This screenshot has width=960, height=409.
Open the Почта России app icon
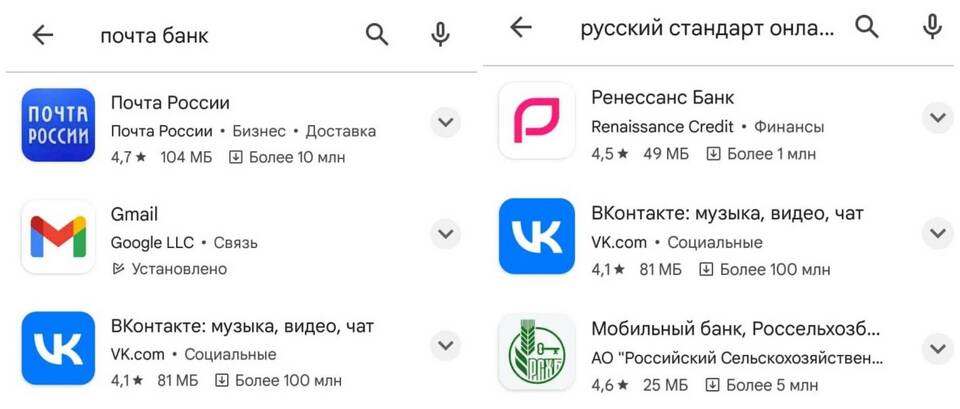pyautogui.click(x=58, y=125)
